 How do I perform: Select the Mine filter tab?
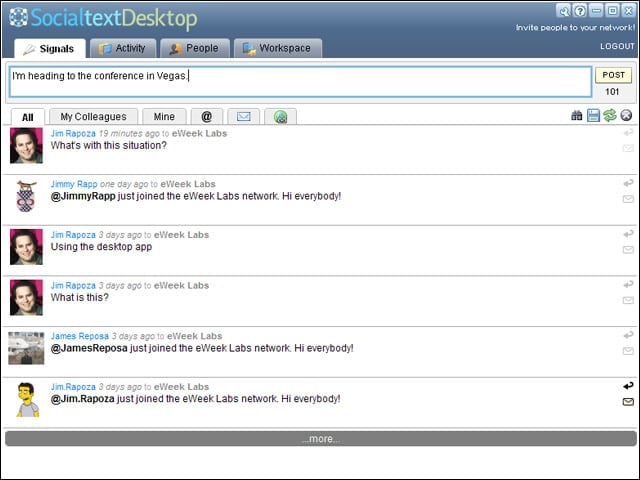[164, 117]
